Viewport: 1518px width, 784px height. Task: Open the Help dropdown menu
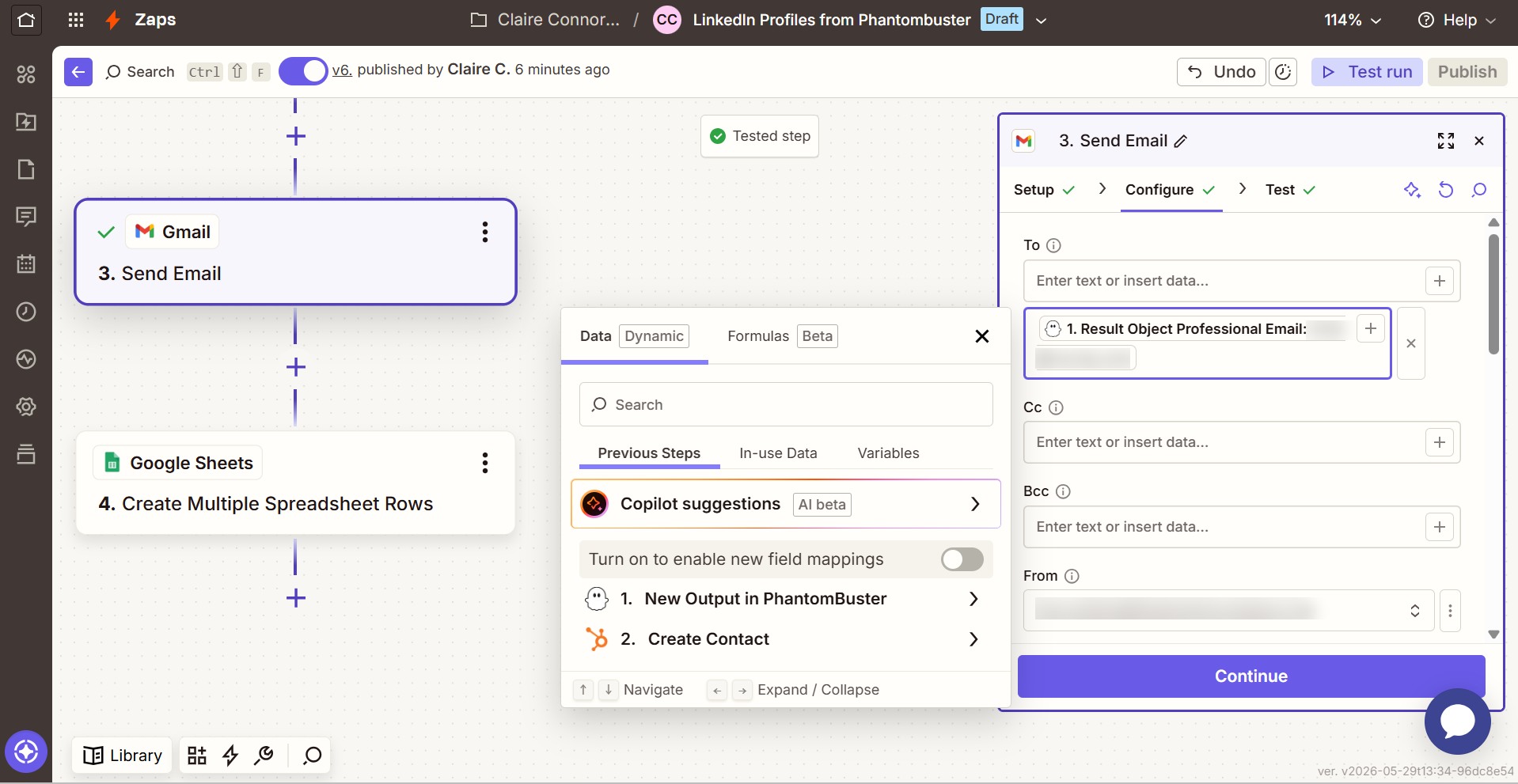[1456, 20]
